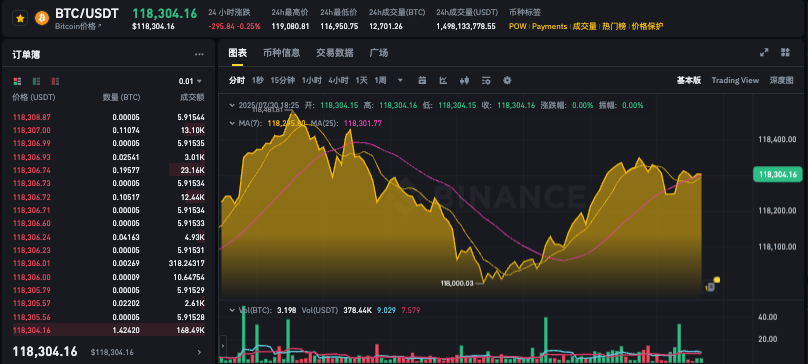Viewport: 808px width, 364px height.
Task: Select the 分时 time interval
Action: (237, 80)
